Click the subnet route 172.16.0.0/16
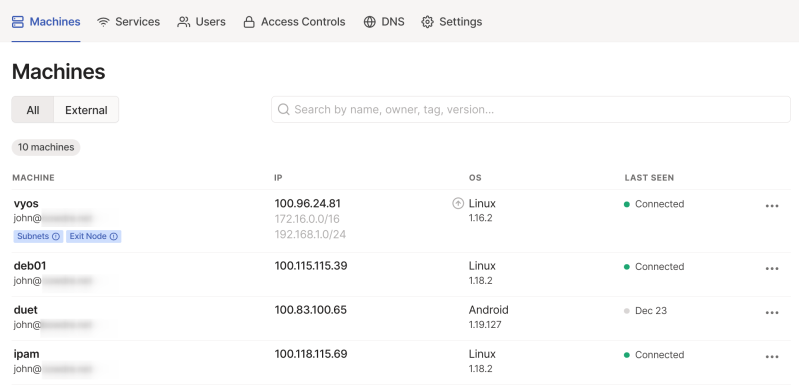Image resolution: width=799 pixels, height=386 pixels. tap(307, 219)
